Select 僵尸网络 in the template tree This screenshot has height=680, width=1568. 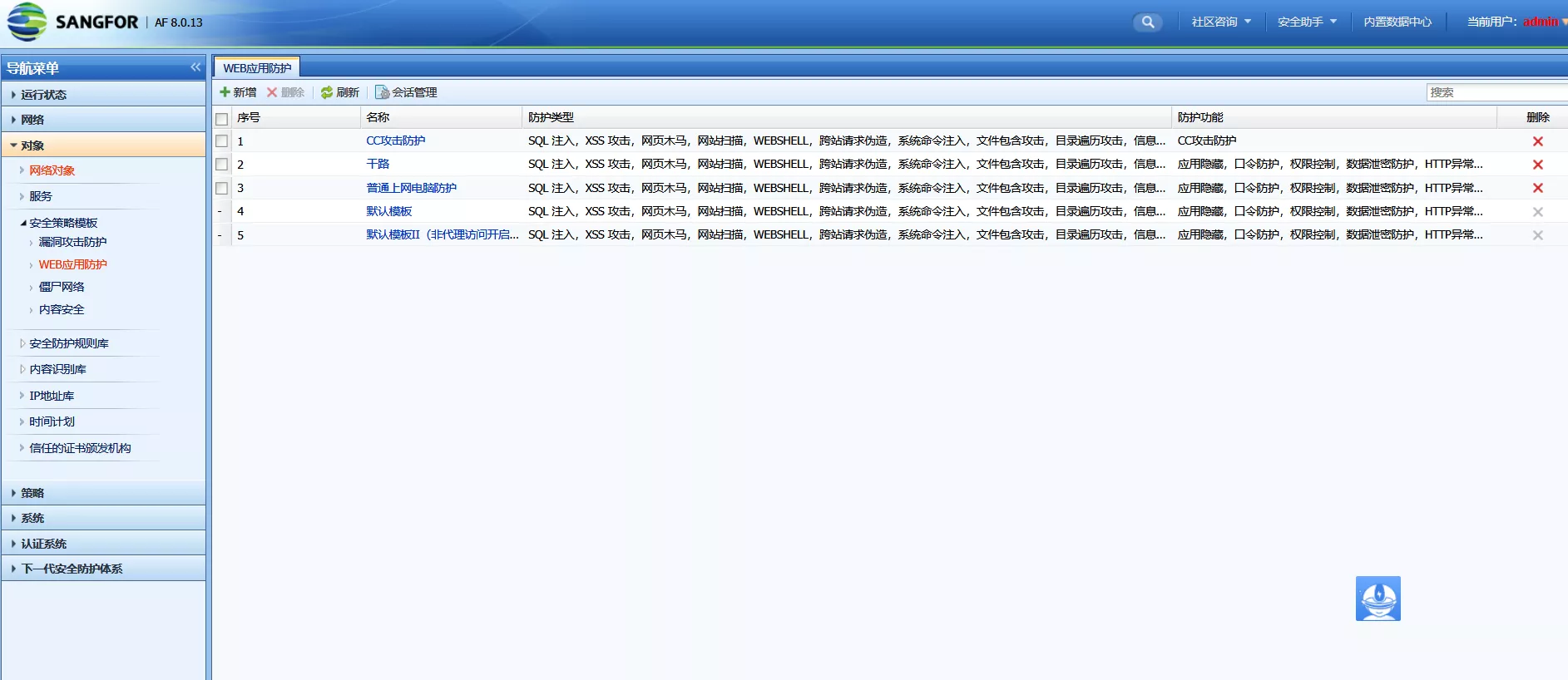click(x=62, y=287)
